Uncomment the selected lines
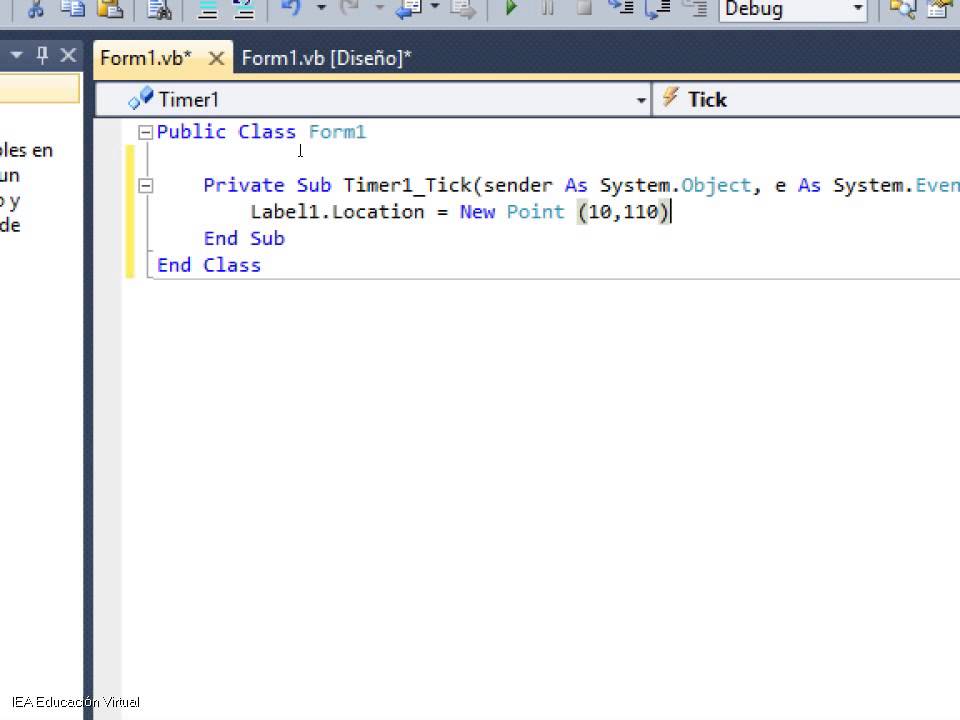 click(x=244, y=9)
